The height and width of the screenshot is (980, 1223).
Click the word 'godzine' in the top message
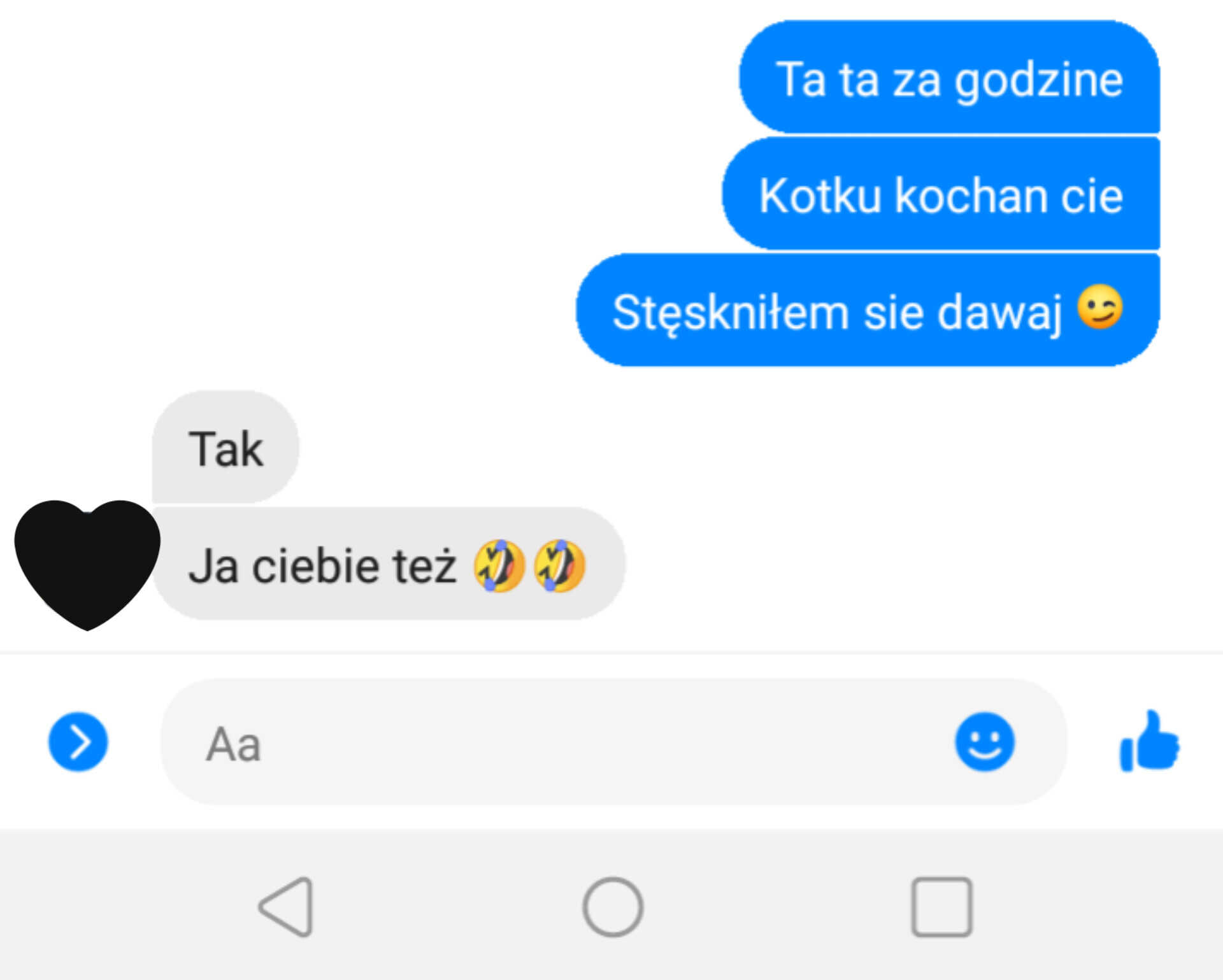pos(1039,82)
